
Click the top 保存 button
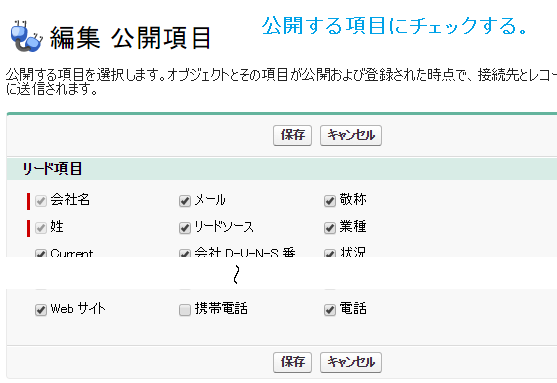[x=292, y=135]
